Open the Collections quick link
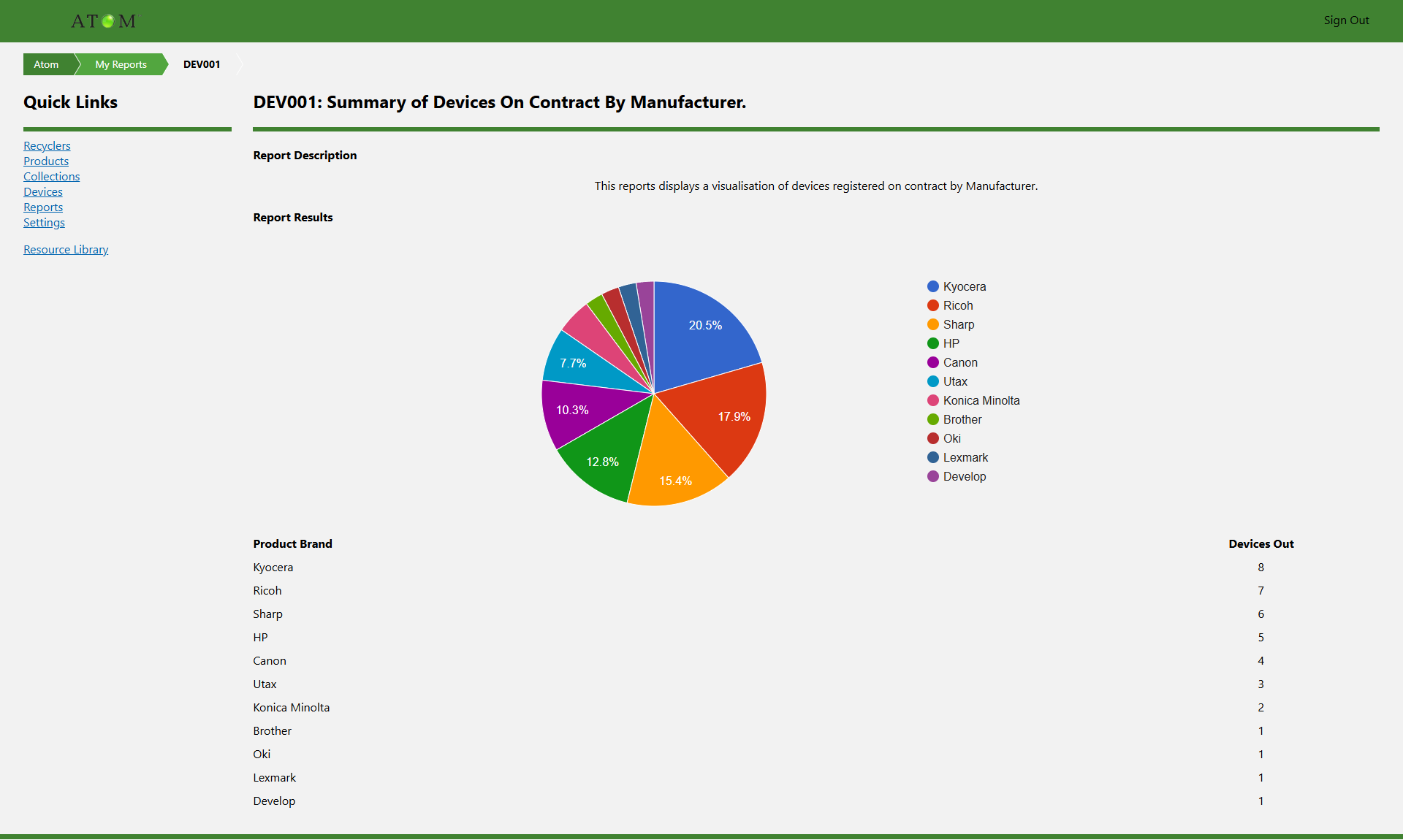 (51, 177)
